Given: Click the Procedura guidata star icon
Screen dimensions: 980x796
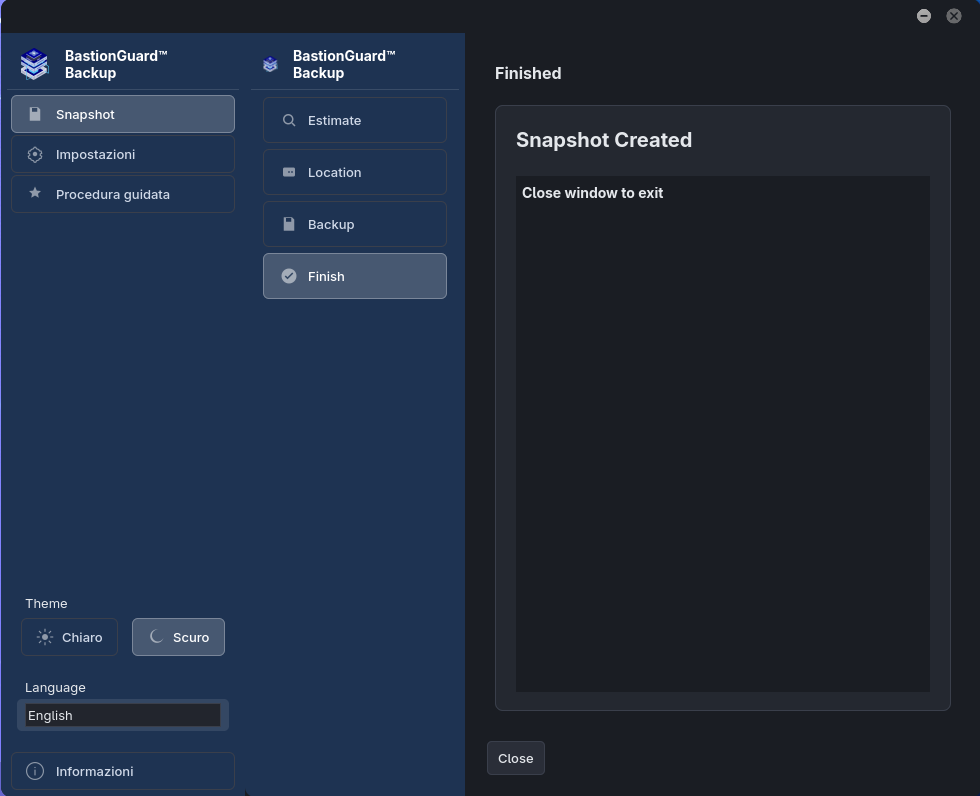Looking at the screenshot, I should tap(35, 193).
